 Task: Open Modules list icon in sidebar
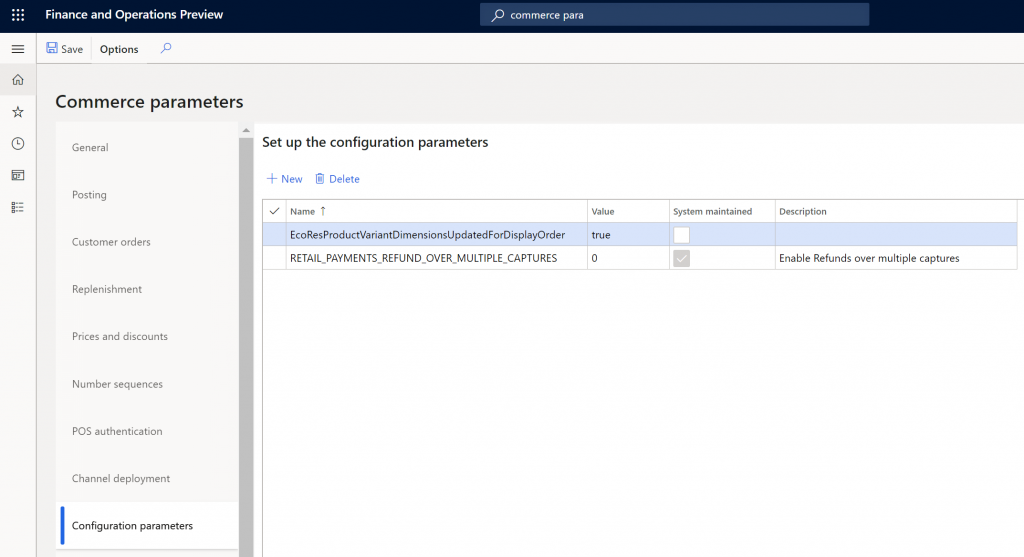point(18,207)
